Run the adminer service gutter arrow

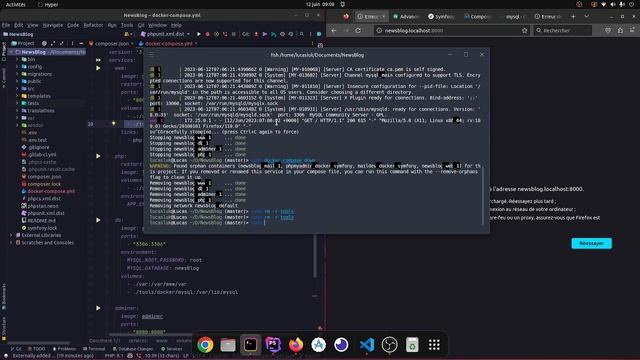[x=98, y=308]
